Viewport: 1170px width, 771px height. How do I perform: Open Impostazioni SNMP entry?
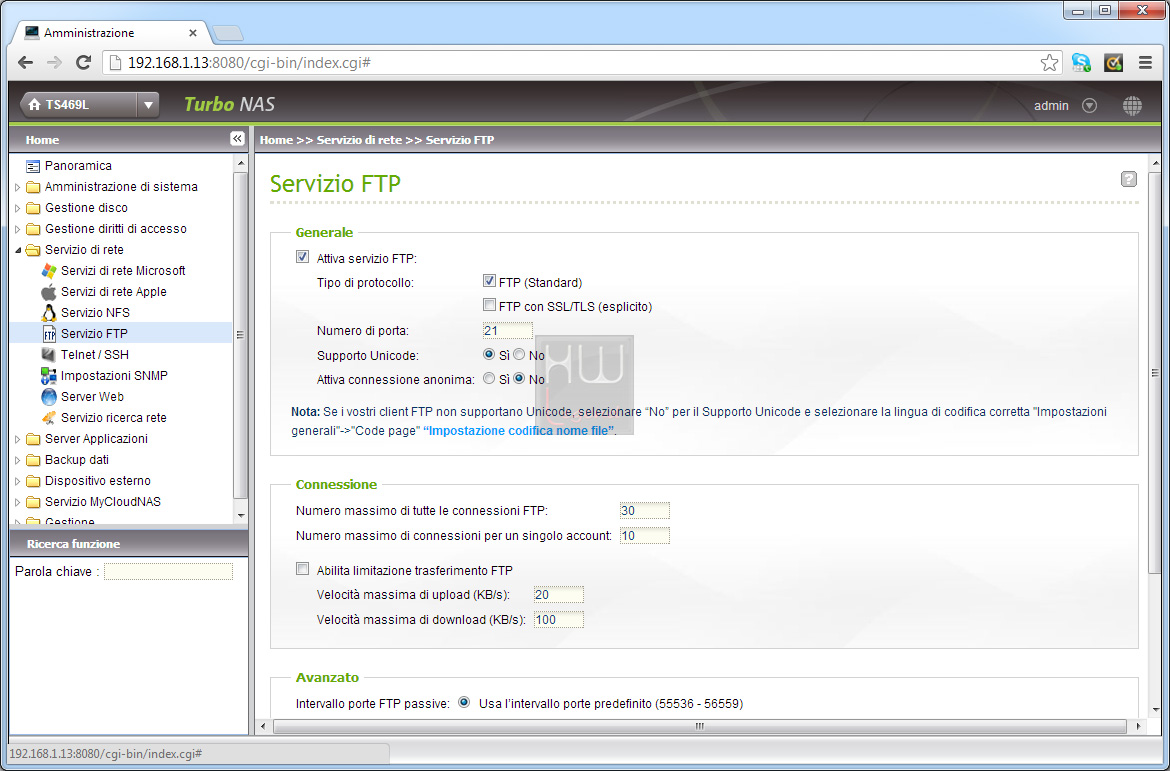pos(114,375)
